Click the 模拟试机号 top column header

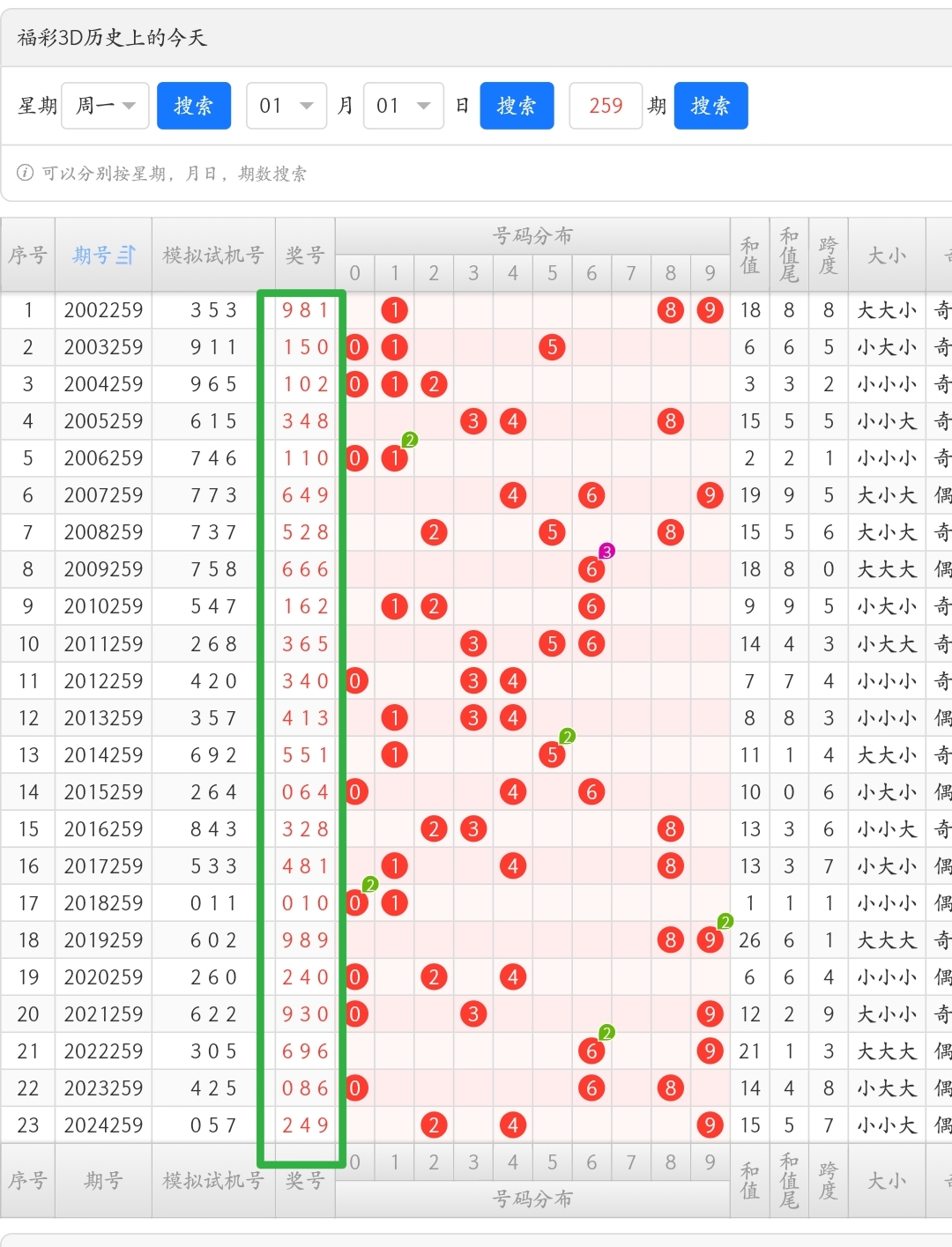click(x=213, y=256)
